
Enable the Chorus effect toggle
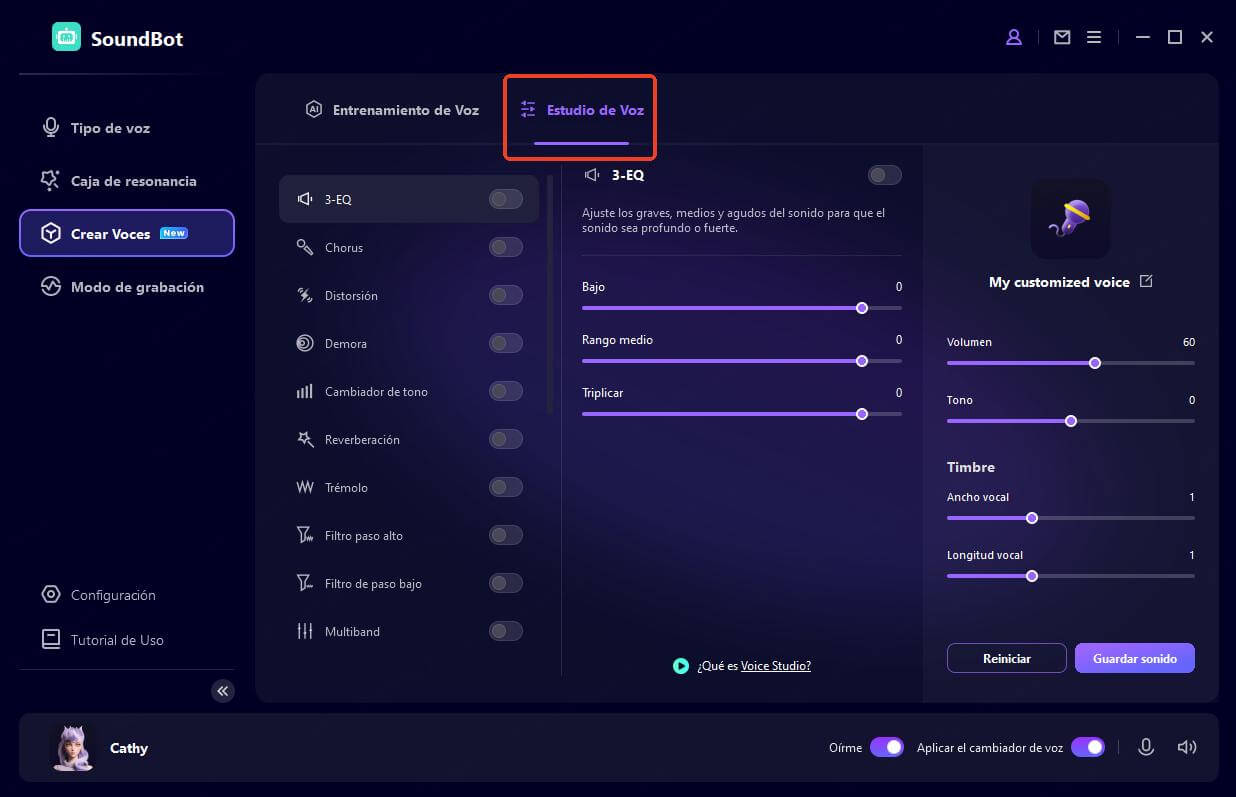click(x=506, y=247)
